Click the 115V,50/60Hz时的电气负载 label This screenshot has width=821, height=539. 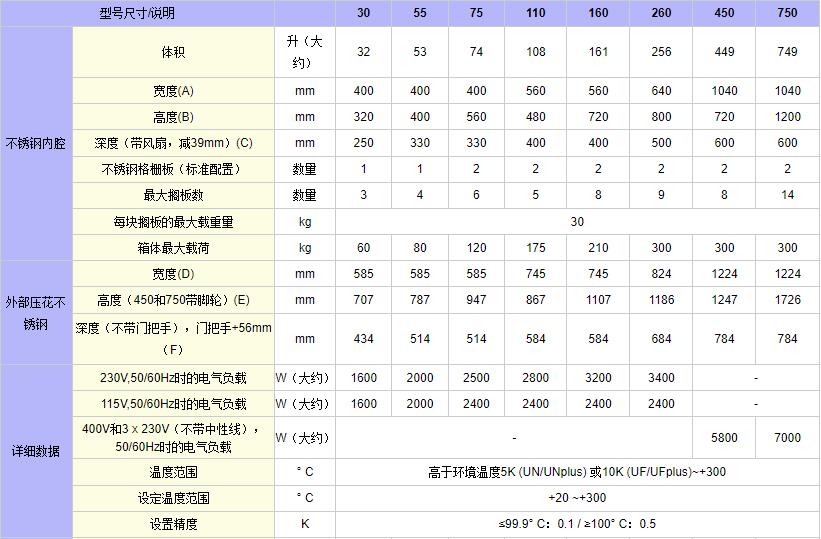[x=173, y=404]
